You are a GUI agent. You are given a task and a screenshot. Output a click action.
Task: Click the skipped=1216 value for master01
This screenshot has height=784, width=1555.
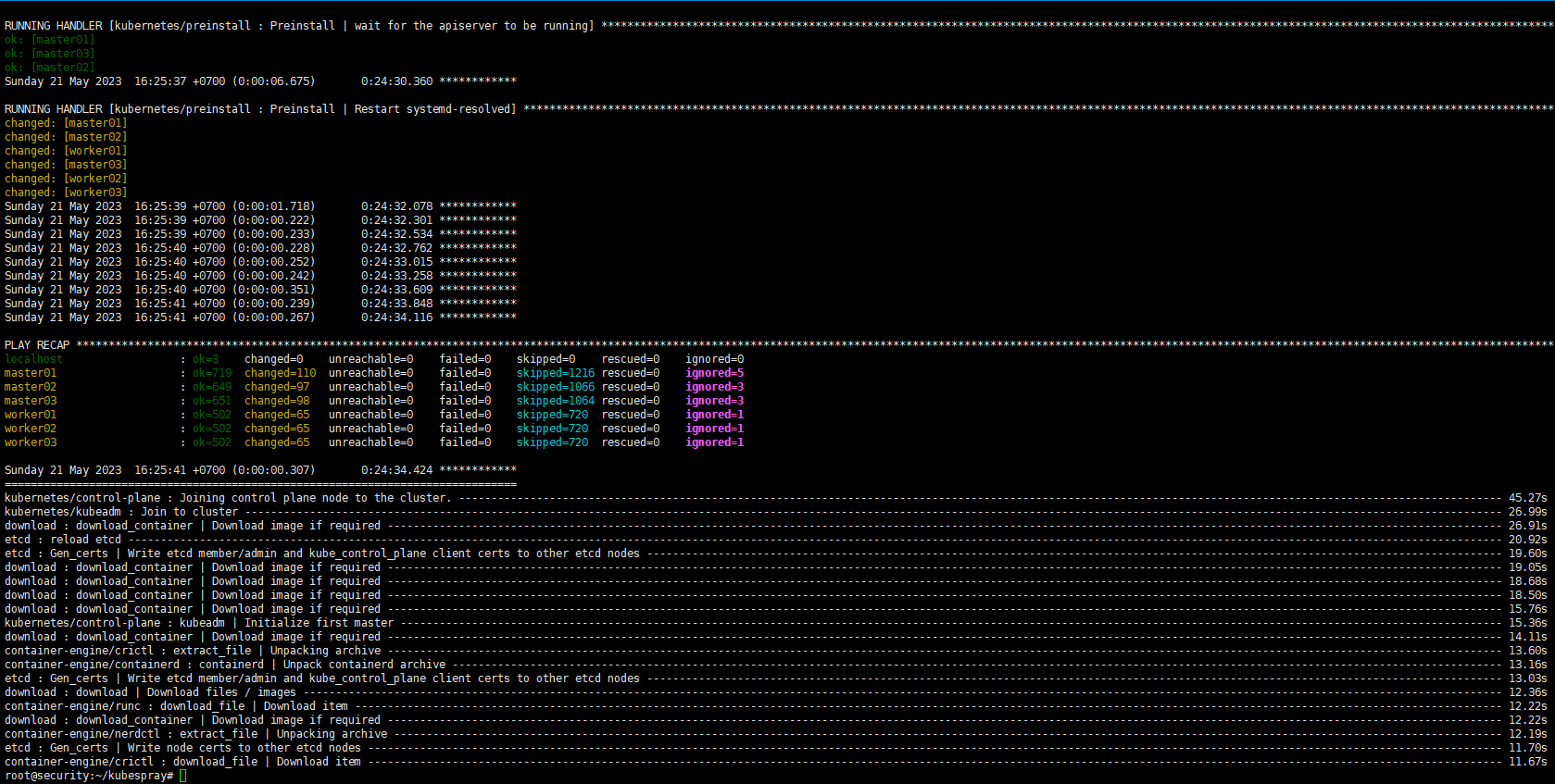pyautogui.click(x=555, y=373)
